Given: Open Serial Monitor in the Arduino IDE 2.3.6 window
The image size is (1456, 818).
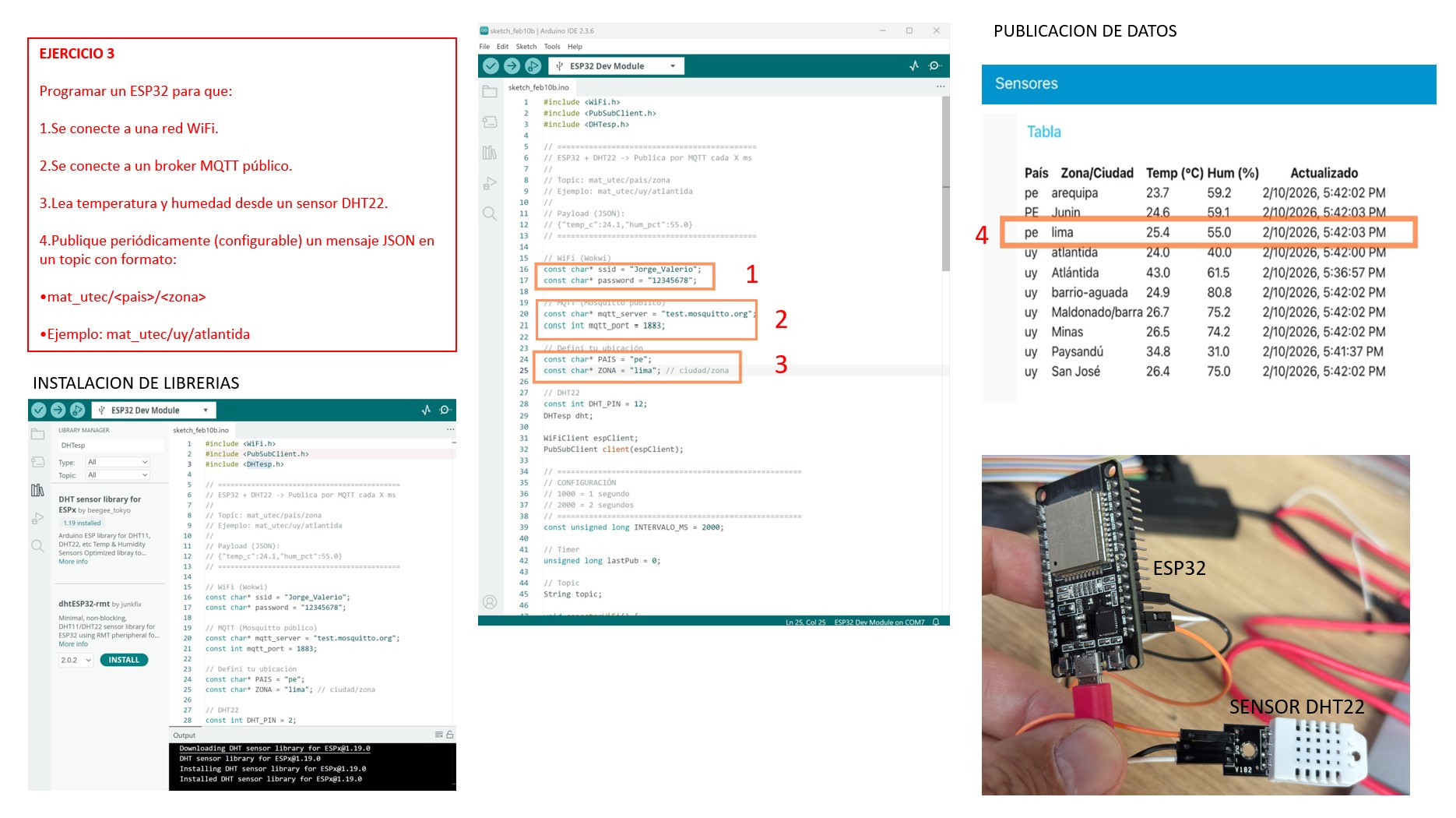Looking at the screenshot, I should (x=935, y=66).
